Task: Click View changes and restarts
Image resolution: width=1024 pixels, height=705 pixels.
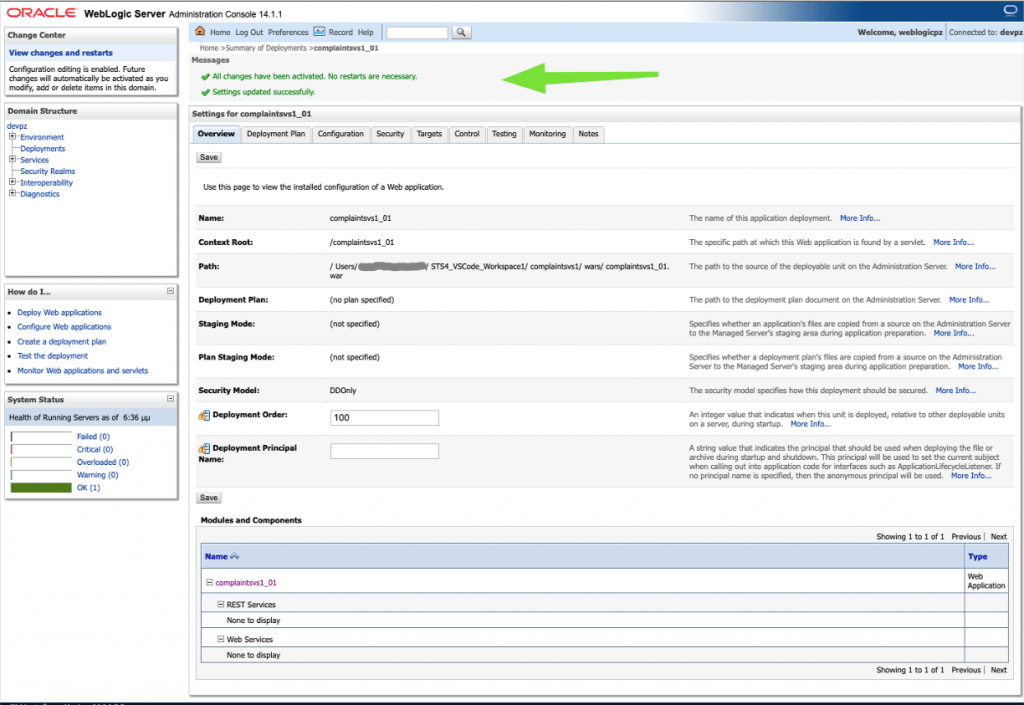Action: click(x=61, y=53)
